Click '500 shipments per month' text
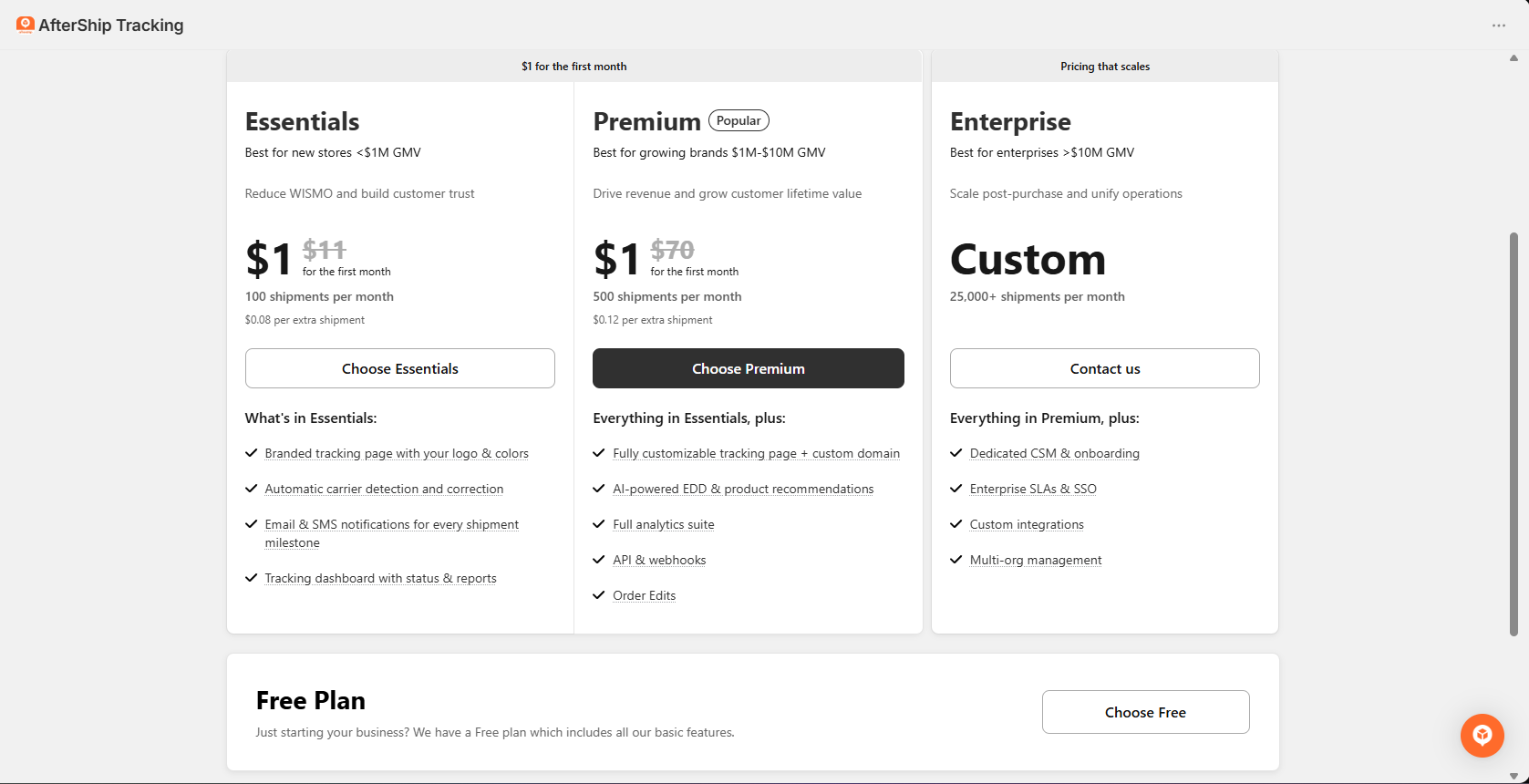This screenshot has height=784, width=1529. [667, 296]
